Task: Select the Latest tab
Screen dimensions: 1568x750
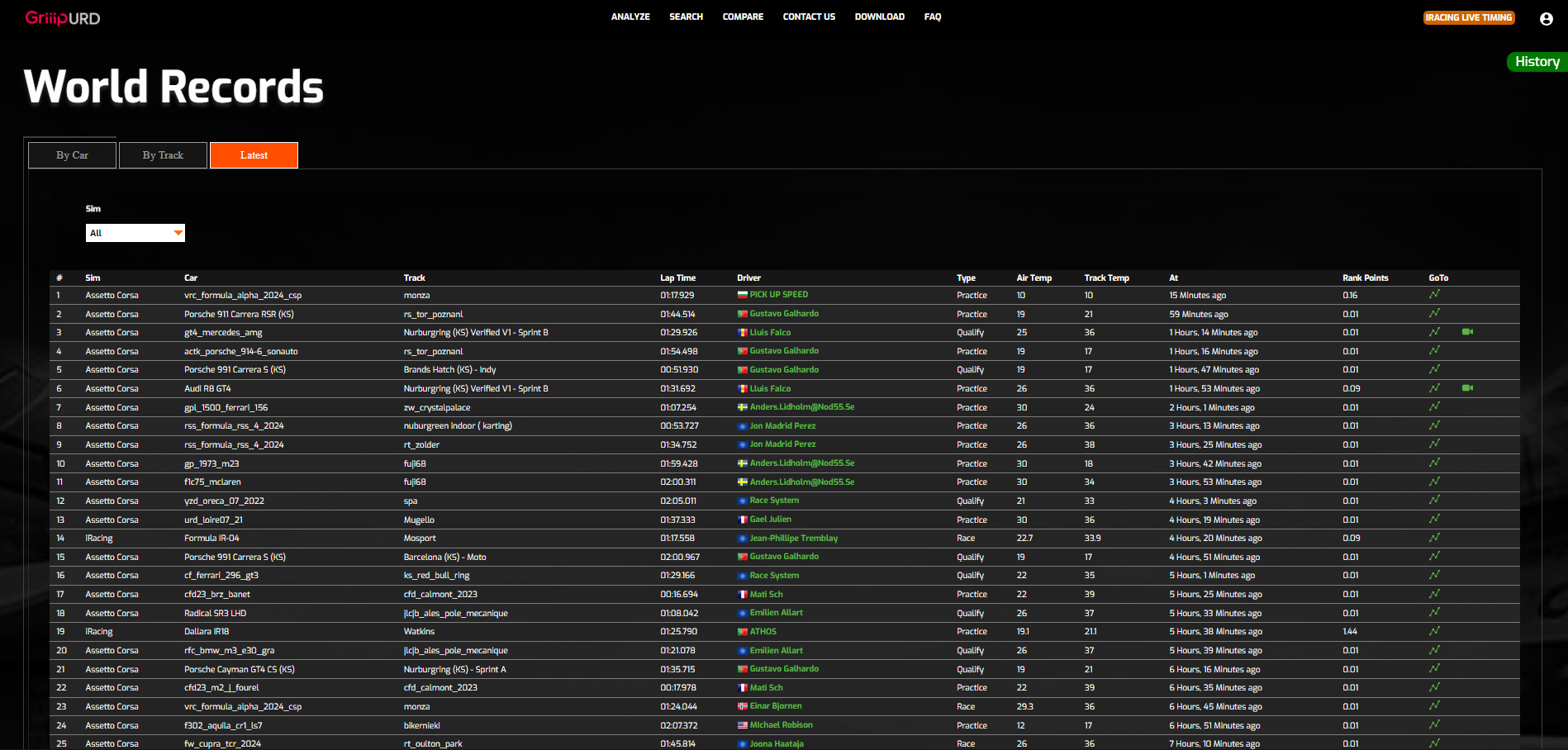Action: tap(254, 155)
